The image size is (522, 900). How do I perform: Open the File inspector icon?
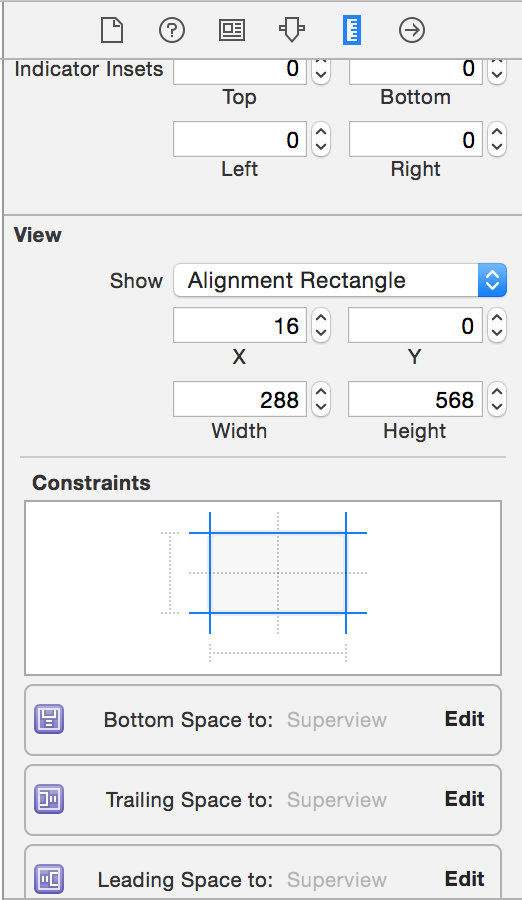(x=112, y=30)
